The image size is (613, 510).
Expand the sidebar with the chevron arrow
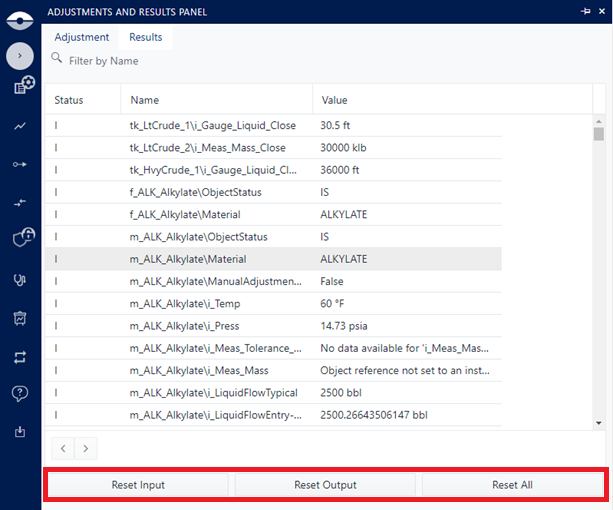click(20, 56)
